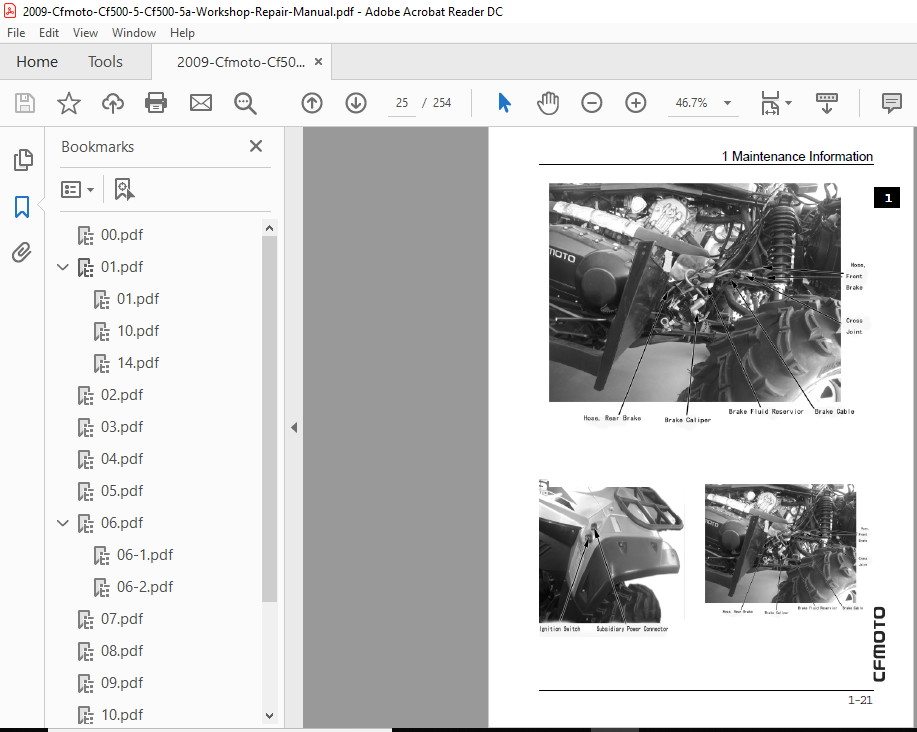Collapse the top-level 01.pdf bookmark
Viewport: 917px width, 732px height.
click(x=63, y=267)
